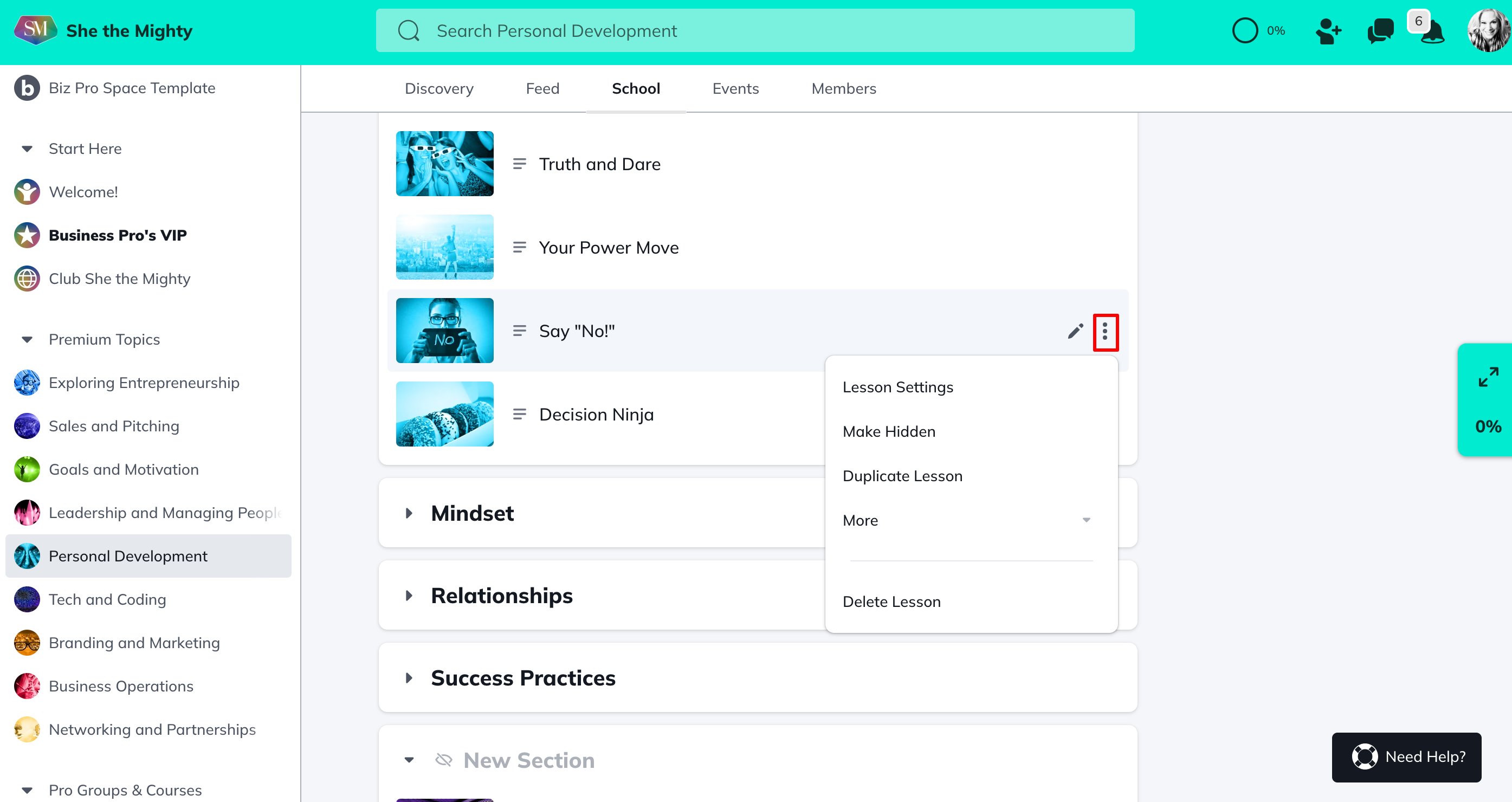Click the 0% progress circle in header
The width and height of the screenshot is (1512, 802).
[x=1245, y=31]
